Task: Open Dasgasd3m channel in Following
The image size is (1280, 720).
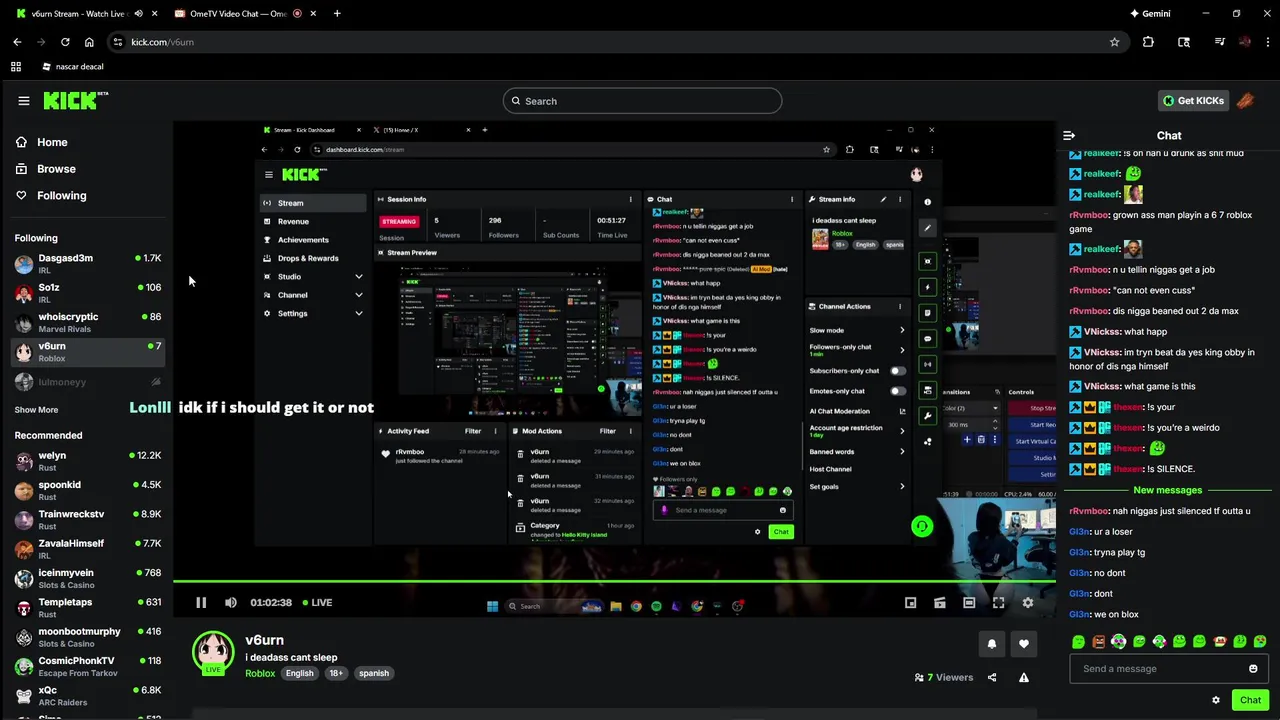Action: pos(88,264)
